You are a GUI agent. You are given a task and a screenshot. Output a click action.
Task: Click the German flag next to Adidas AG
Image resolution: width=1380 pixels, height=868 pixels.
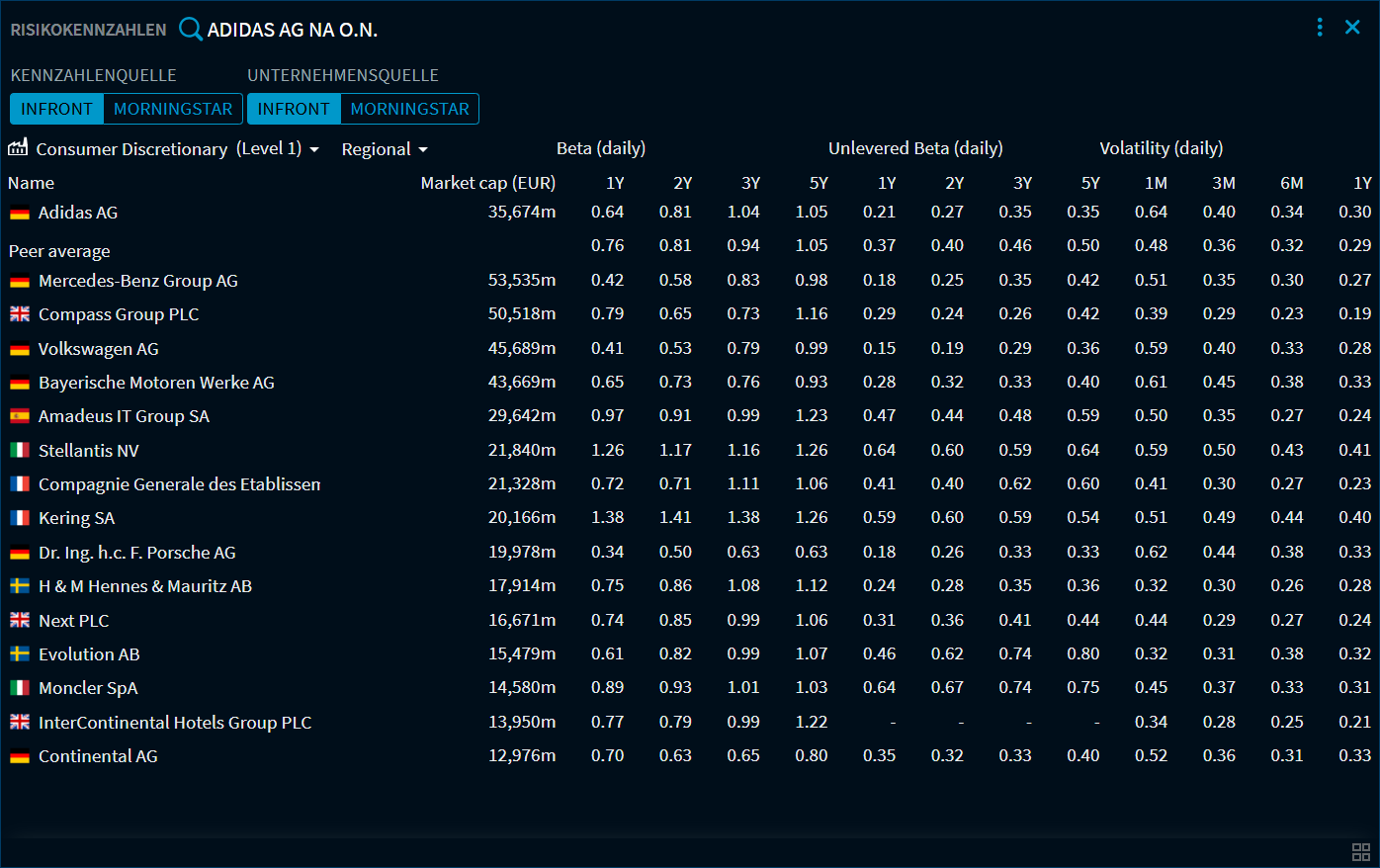[18, 212]
